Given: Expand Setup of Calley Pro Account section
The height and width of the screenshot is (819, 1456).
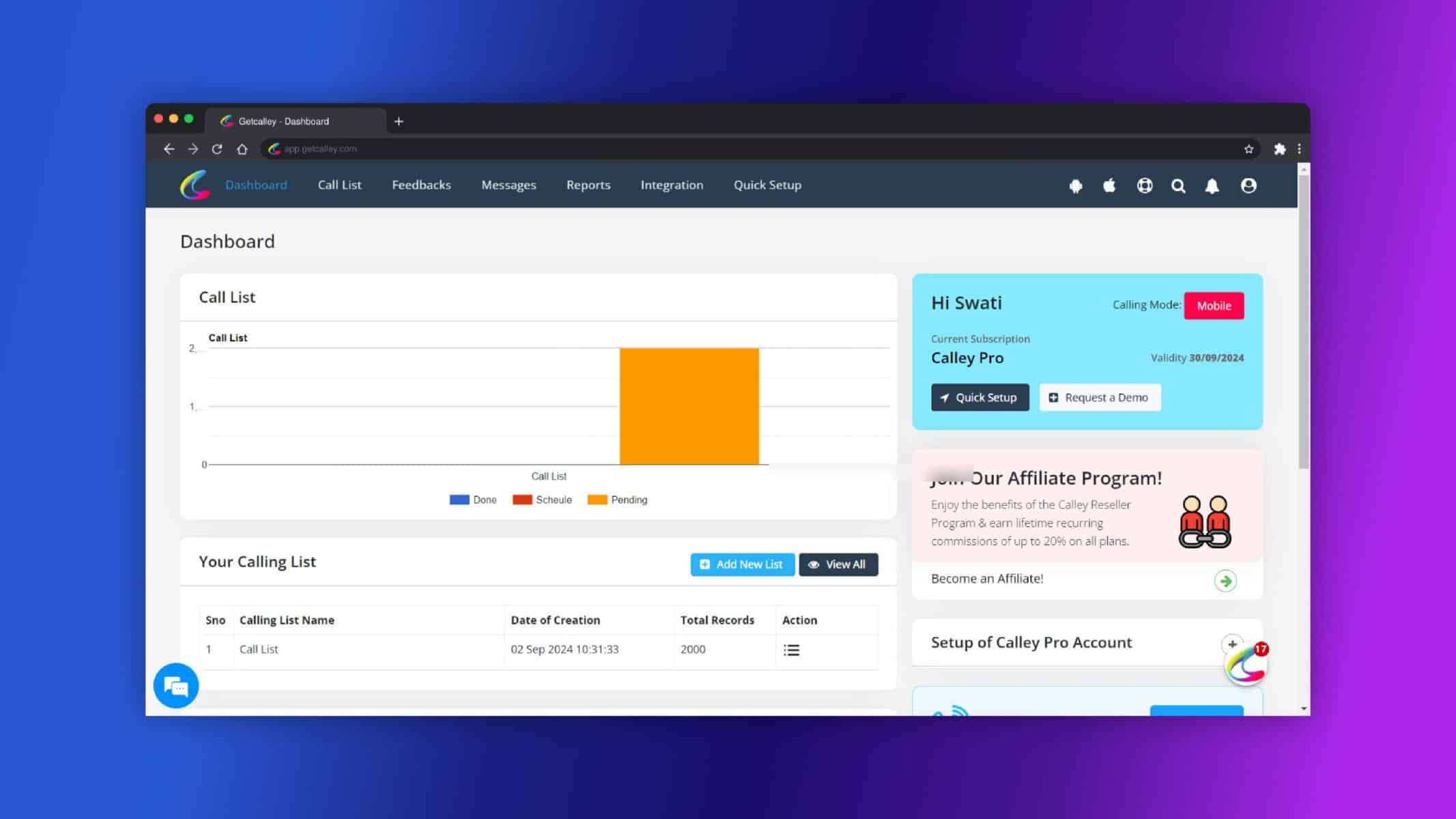Looking at the screenshot, I should tap(1232, 644).
